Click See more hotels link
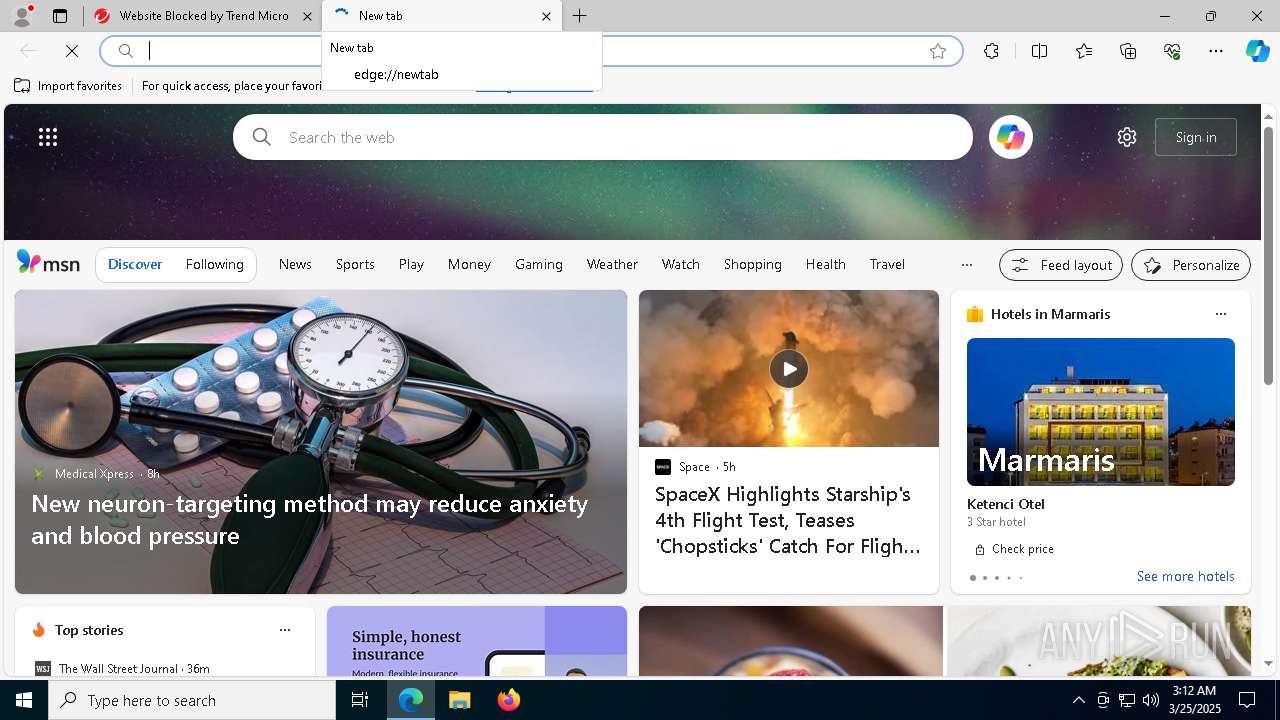 point(1185,576)
